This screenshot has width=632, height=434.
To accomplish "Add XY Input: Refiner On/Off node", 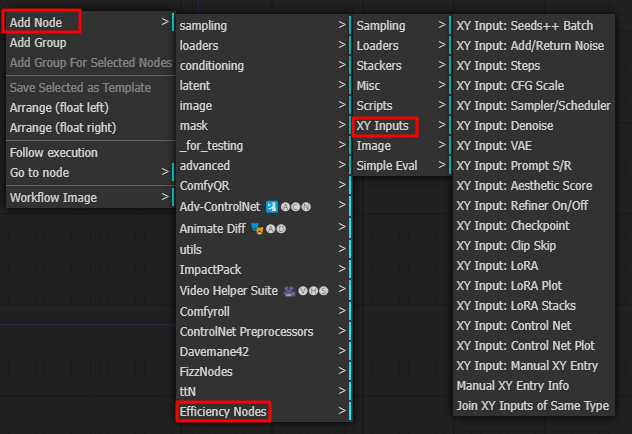I will tap(534, 206).
